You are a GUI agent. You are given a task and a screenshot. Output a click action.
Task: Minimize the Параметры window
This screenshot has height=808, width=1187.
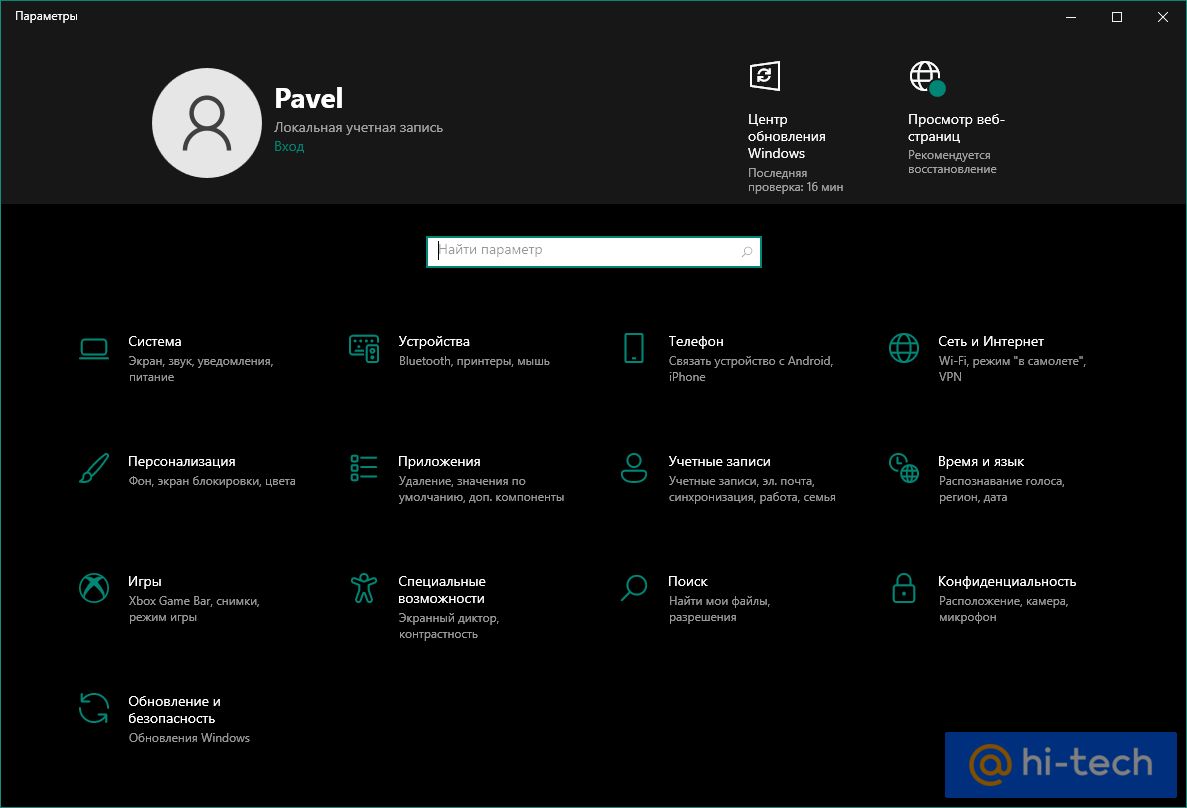tap(1071, 17)
